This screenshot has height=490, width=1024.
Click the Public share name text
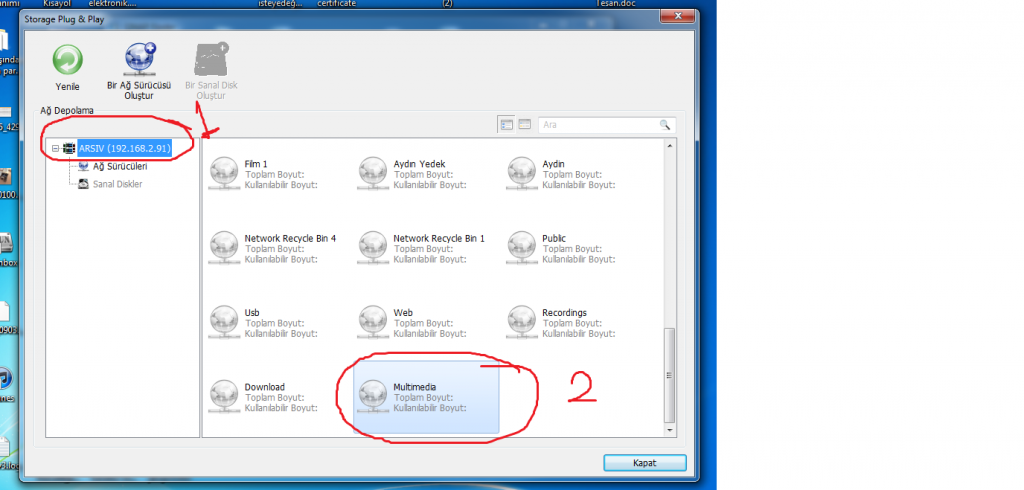point(554,238)
